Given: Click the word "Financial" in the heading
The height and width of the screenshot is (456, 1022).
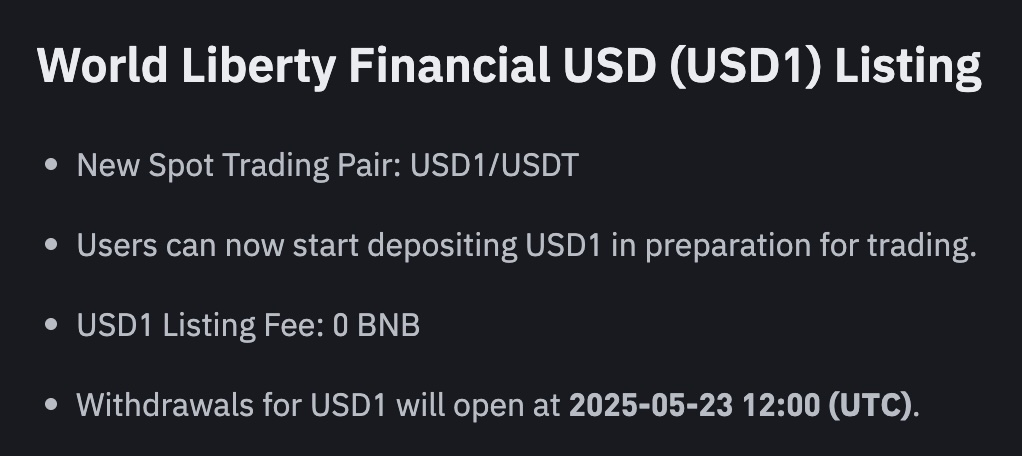Looking at the screenshot, I should coord(450,65).
